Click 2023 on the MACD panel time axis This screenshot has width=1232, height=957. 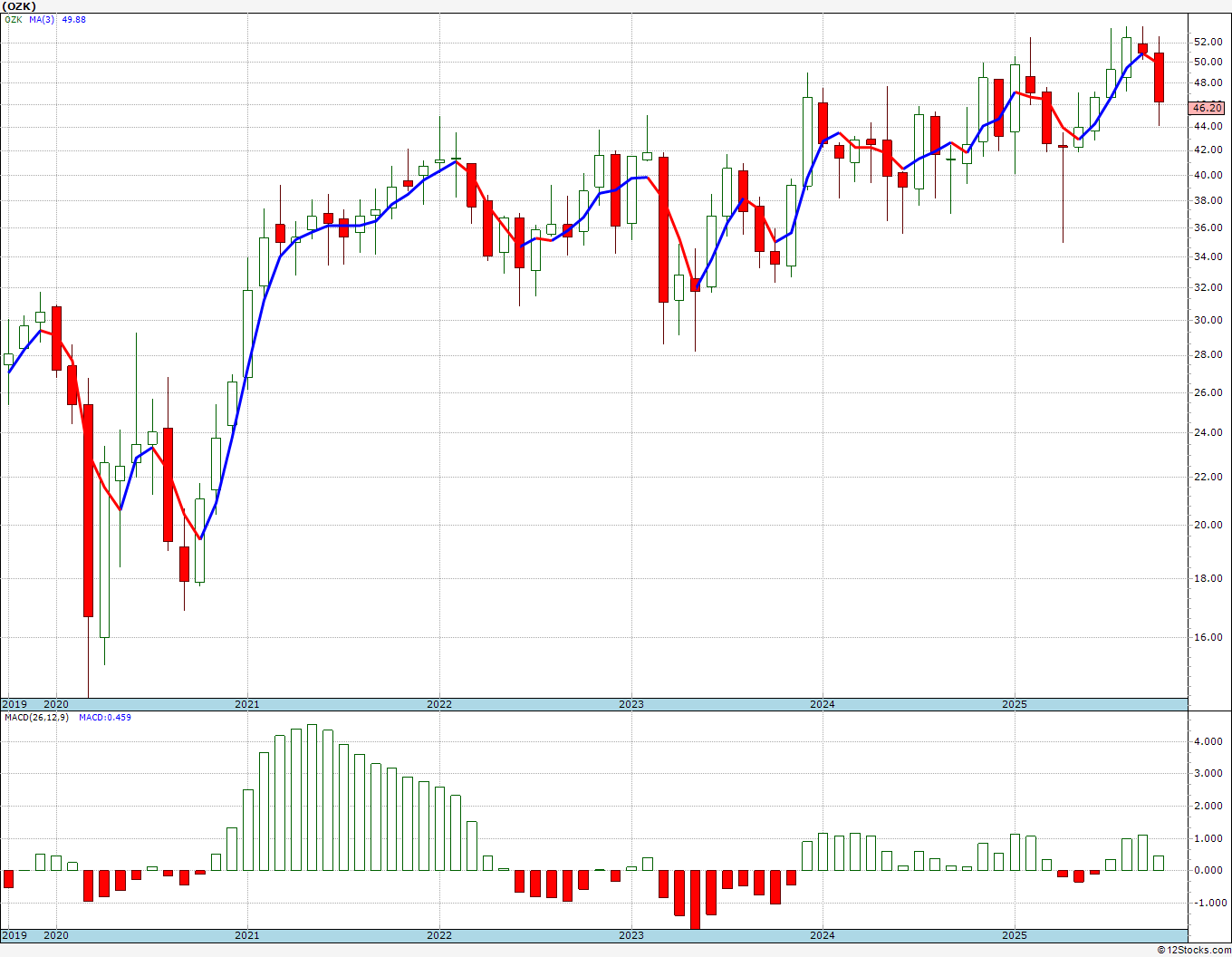point(631,935)
